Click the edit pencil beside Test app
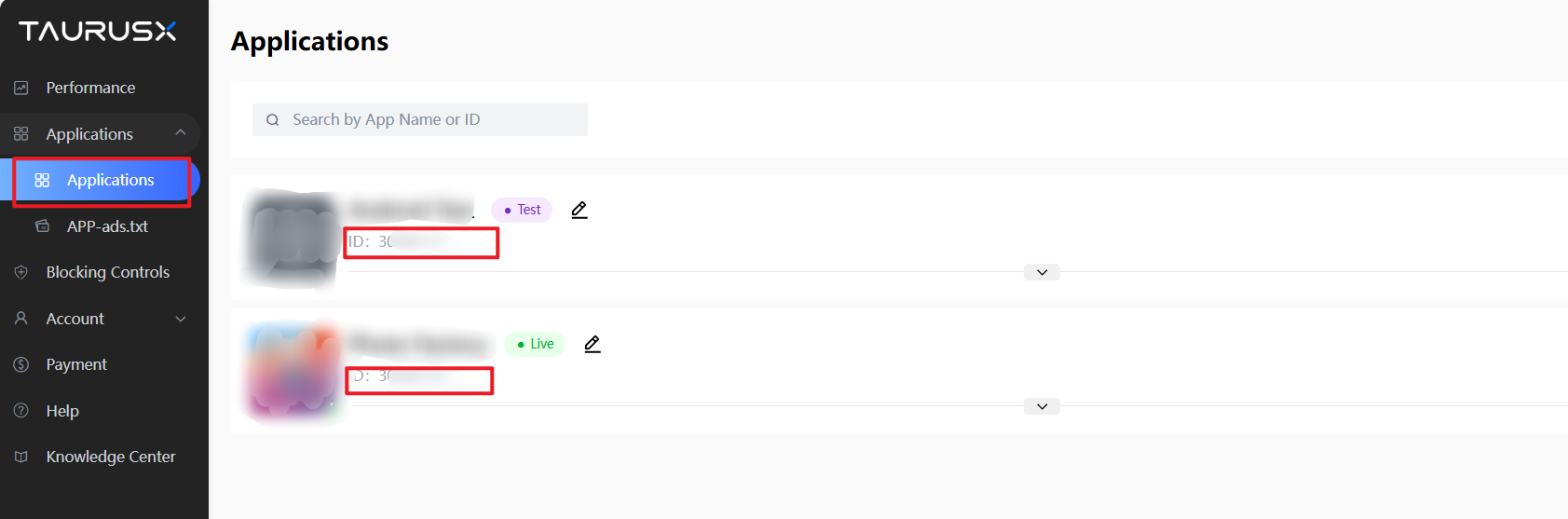This screenshot has width=1568, height=519. coord(579,210)
